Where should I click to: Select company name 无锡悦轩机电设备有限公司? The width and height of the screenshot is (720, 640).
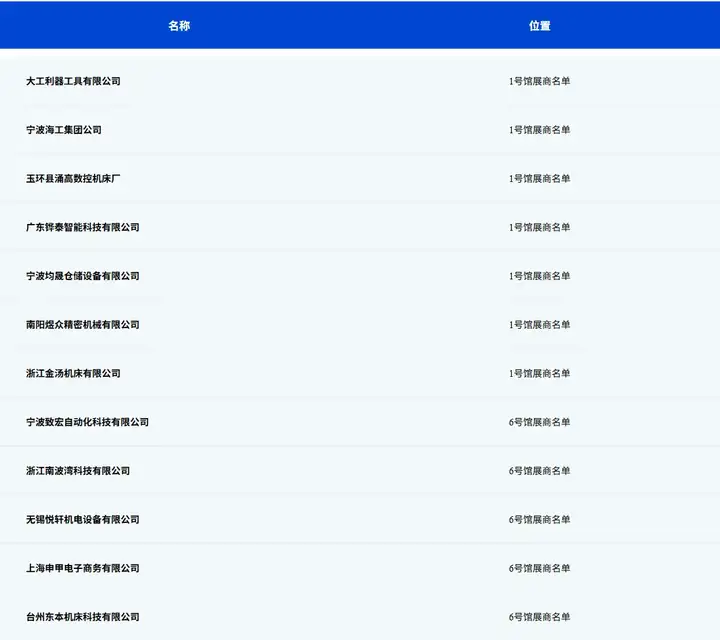coord(83,519)
